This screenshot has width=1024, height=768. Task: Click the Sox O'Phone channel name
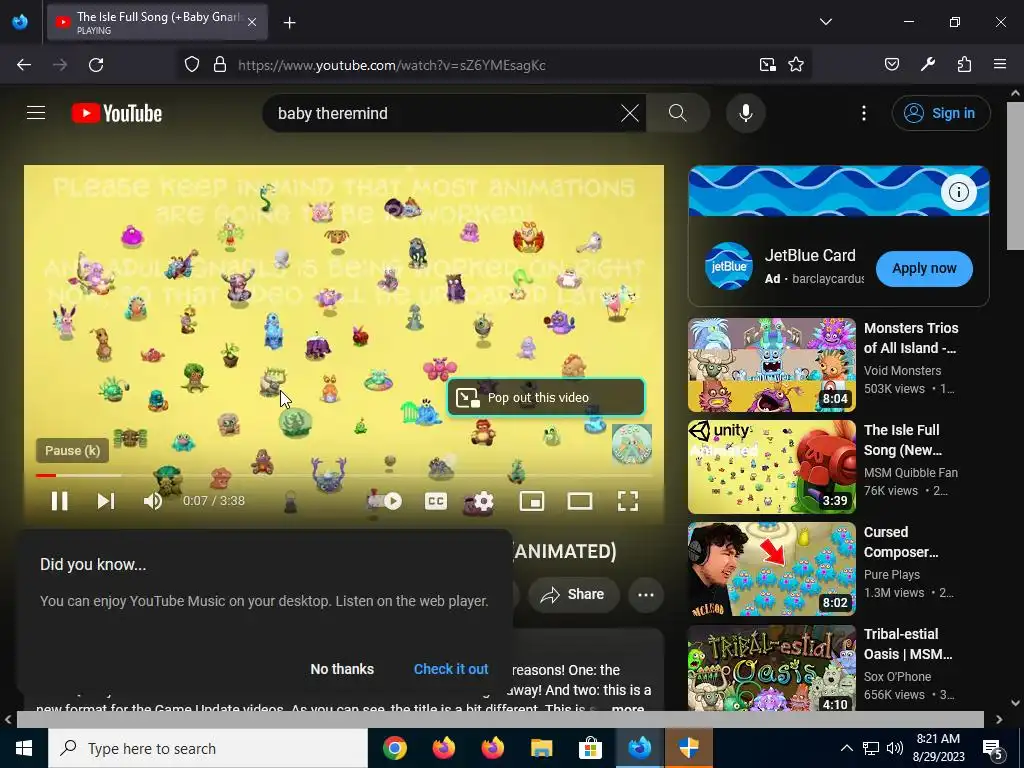(x=897, y=677)
